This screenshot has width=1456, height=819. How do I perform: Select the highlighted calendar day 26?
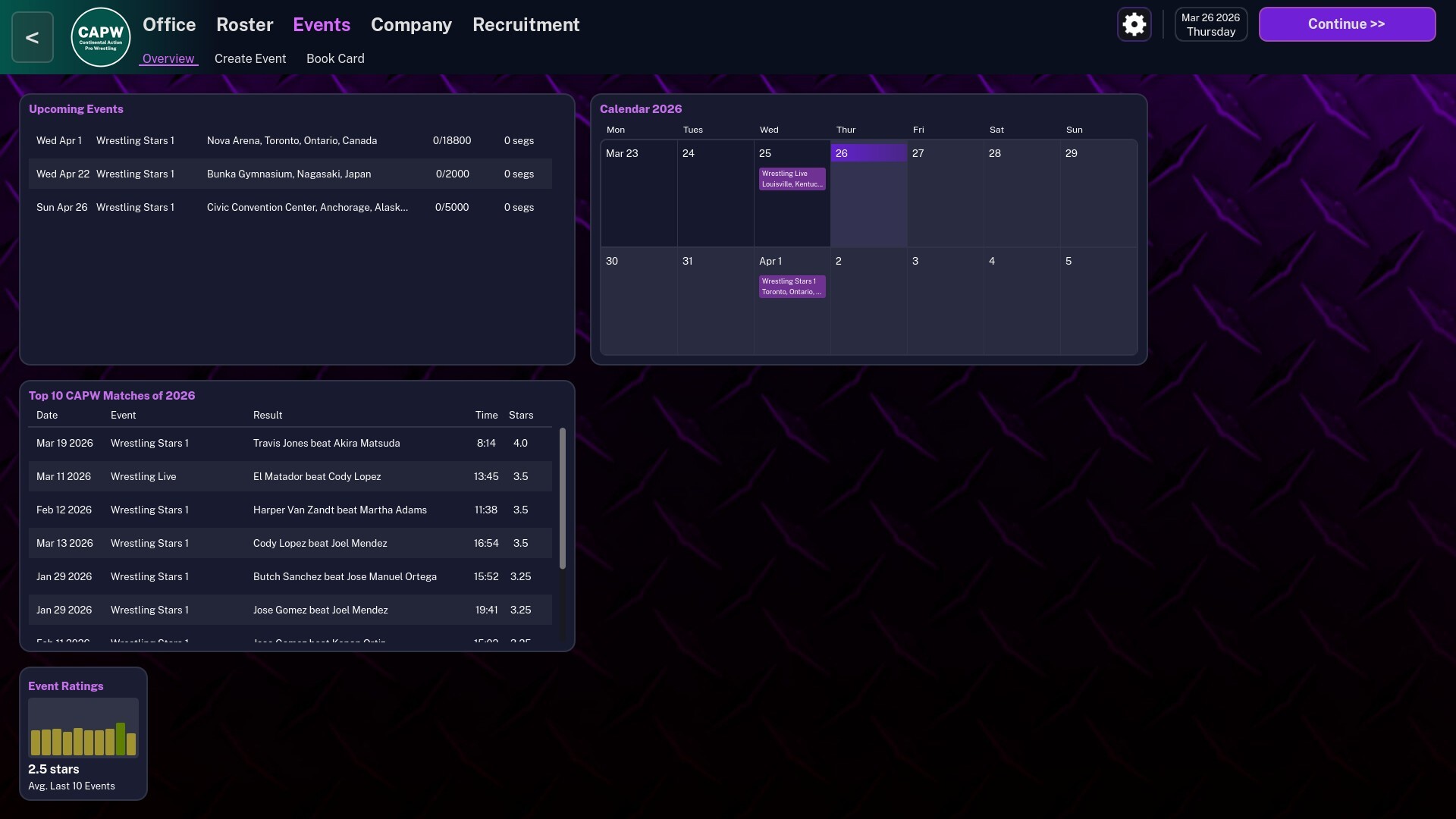[868, 193]
